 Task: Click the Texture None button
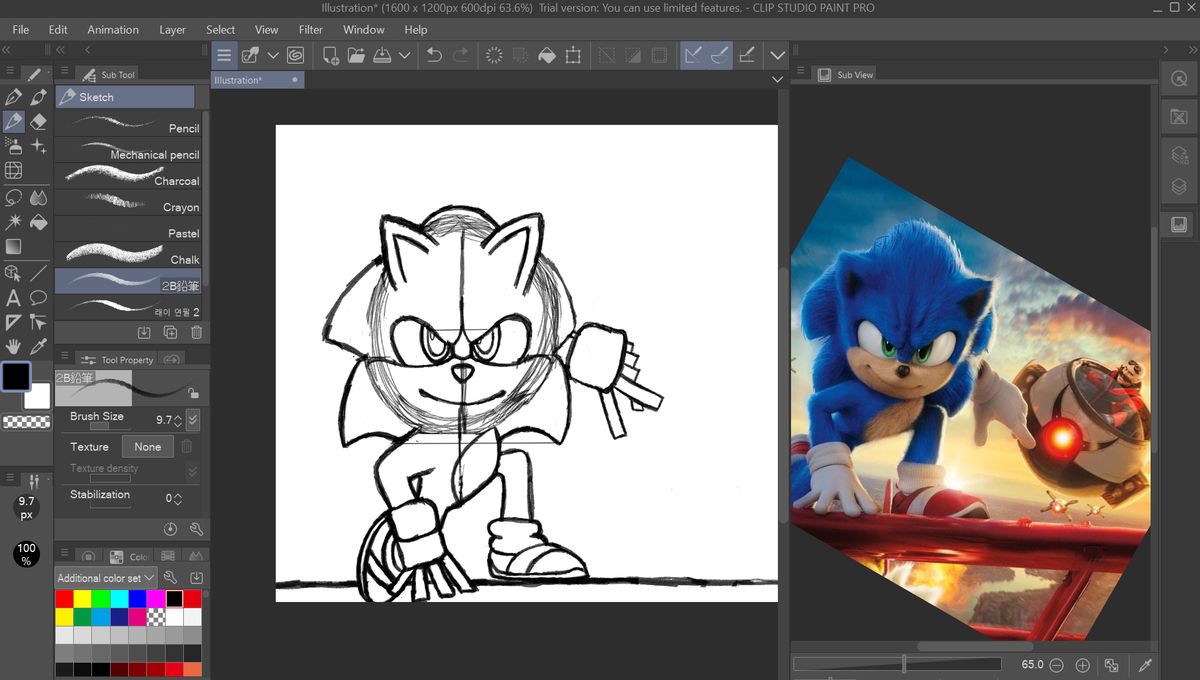tap(148, 447)
